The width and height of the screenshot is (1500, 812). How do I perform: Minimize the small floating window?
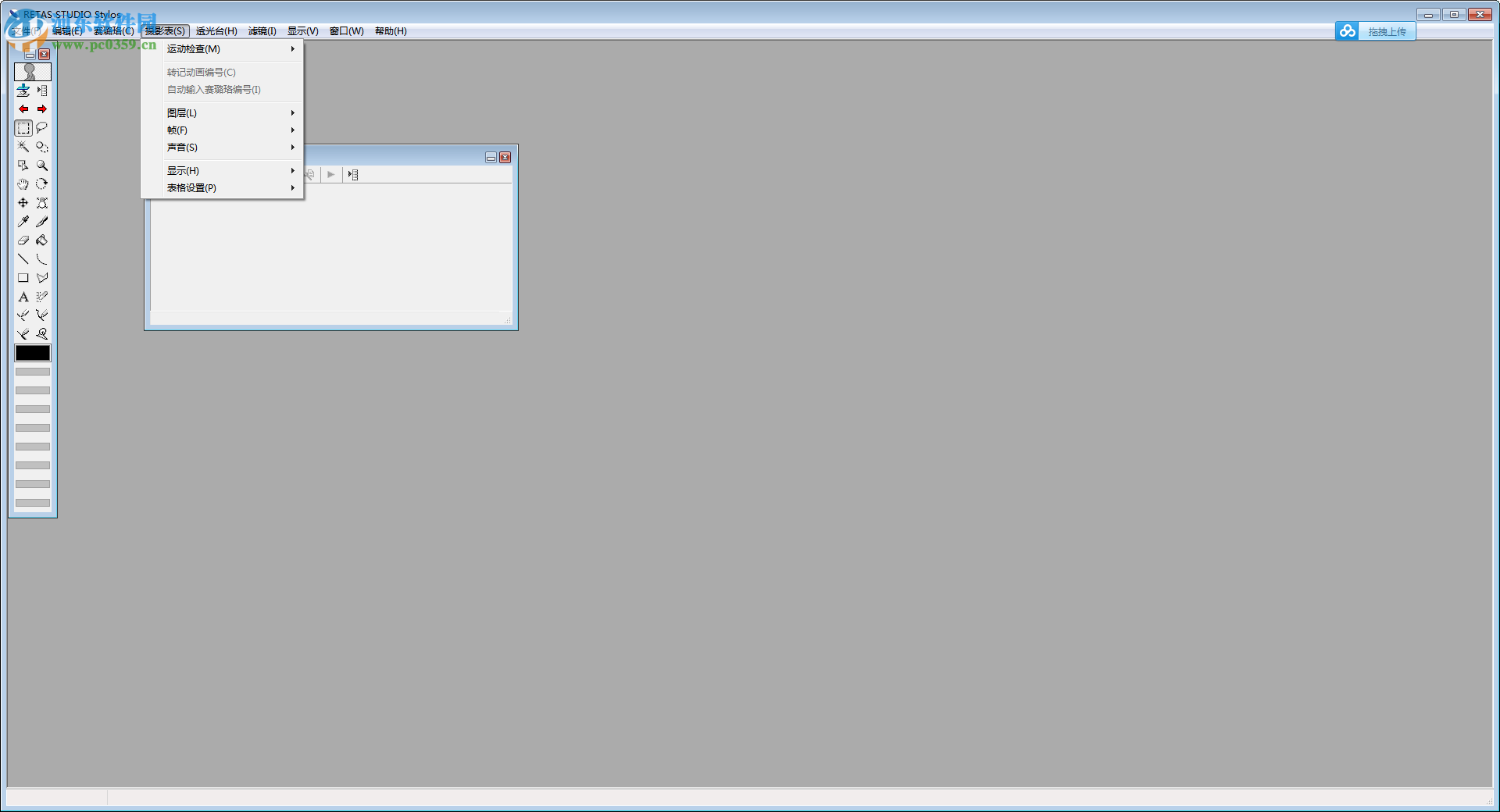point(491,158)
